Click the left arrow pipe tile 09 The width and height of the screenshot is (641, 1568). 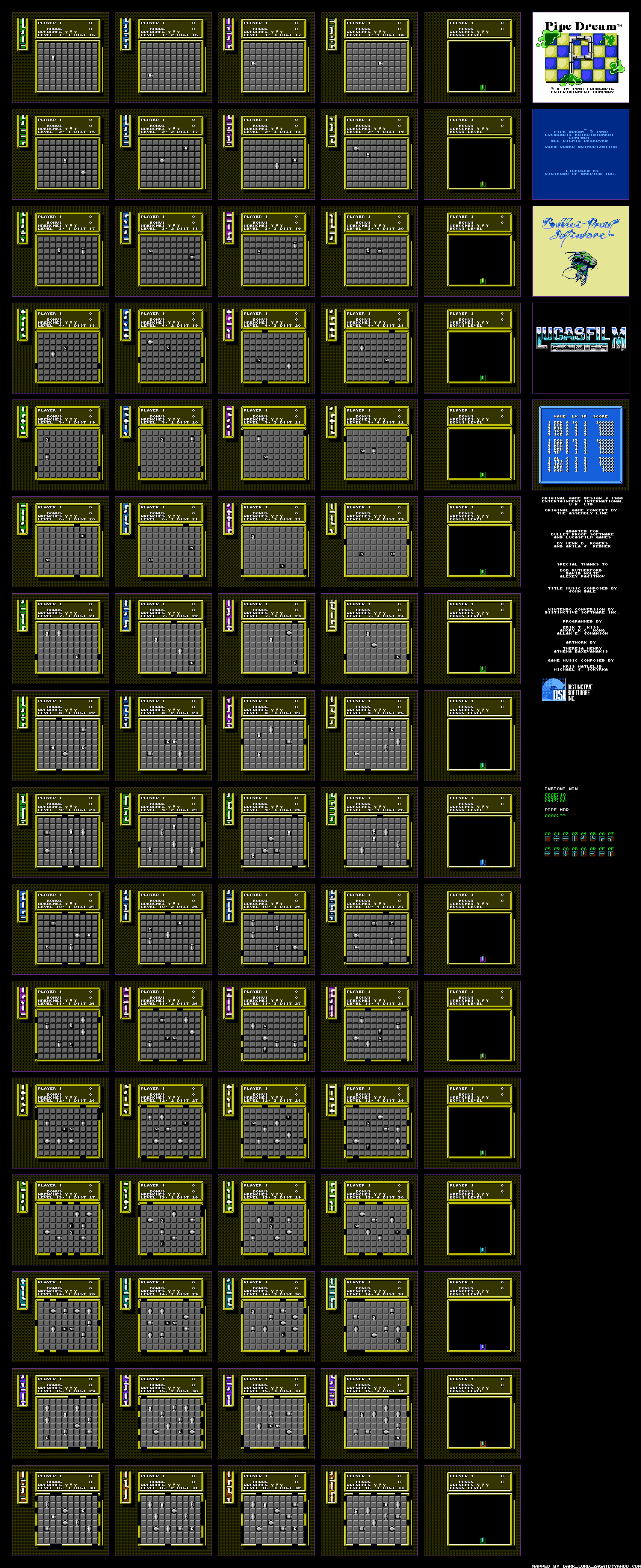click(556, 853)
